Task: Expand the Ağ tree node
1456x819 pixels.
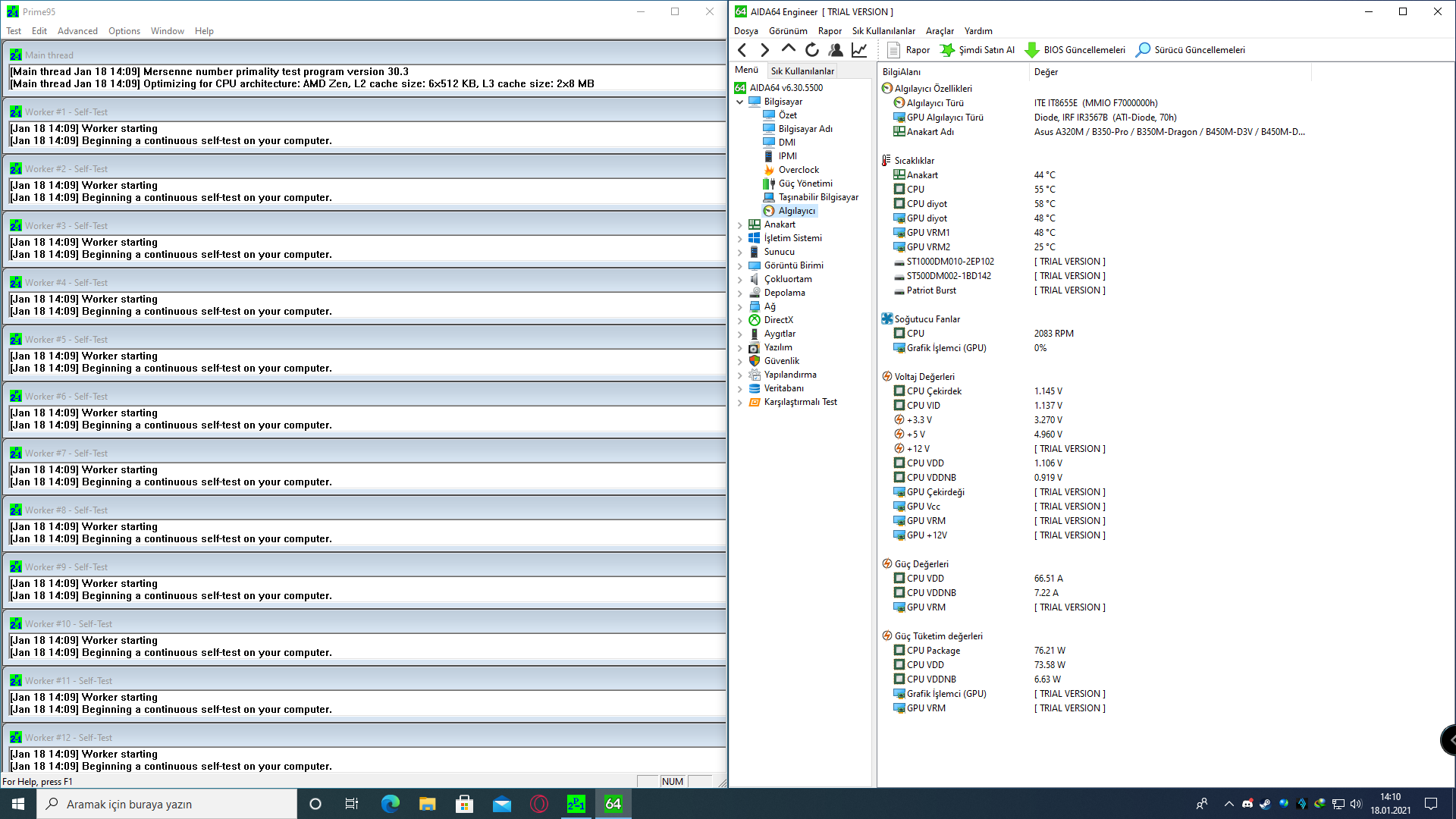Action: click(x=740, y=306)
